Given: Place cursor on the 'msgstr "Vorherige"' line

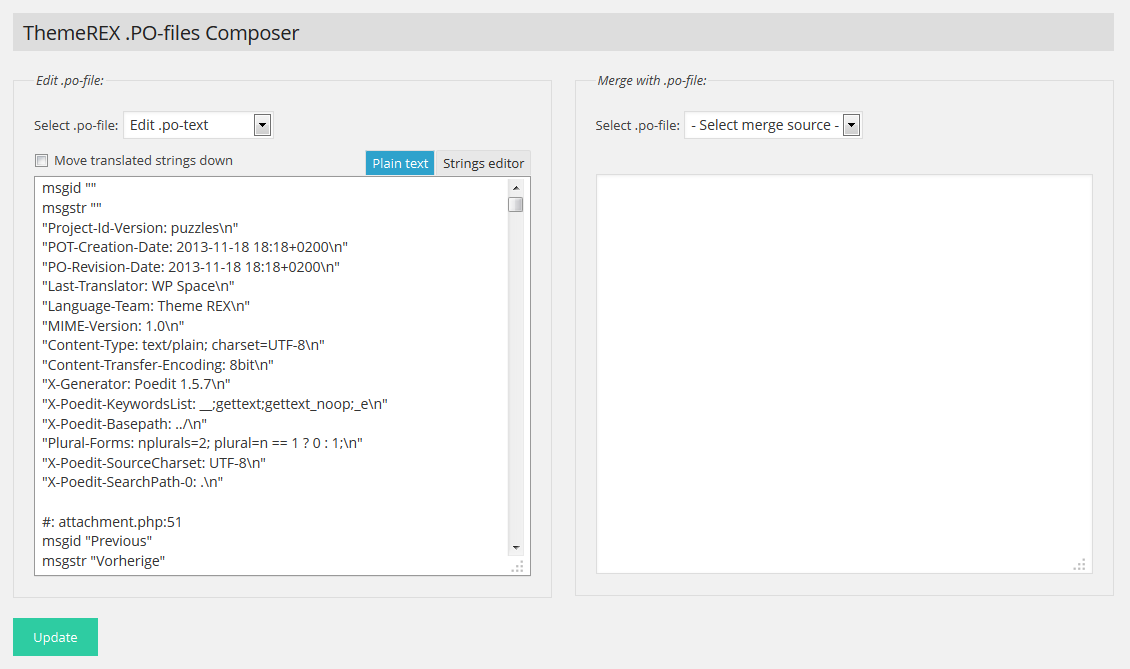Looking at the screenshot, I should [x=103, y=561].
